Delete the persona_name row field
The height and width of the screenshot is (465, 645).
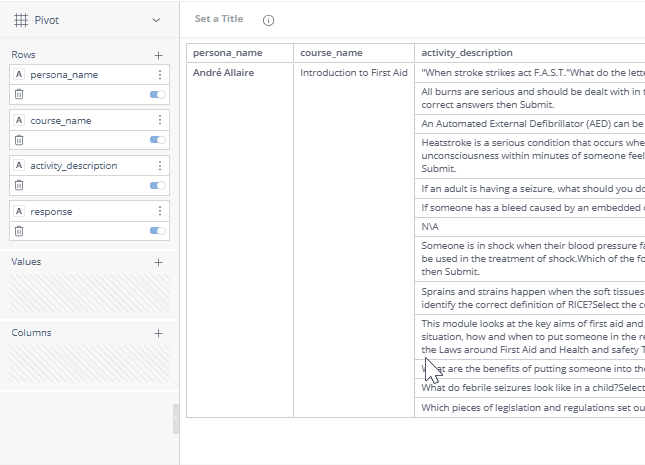19,94
